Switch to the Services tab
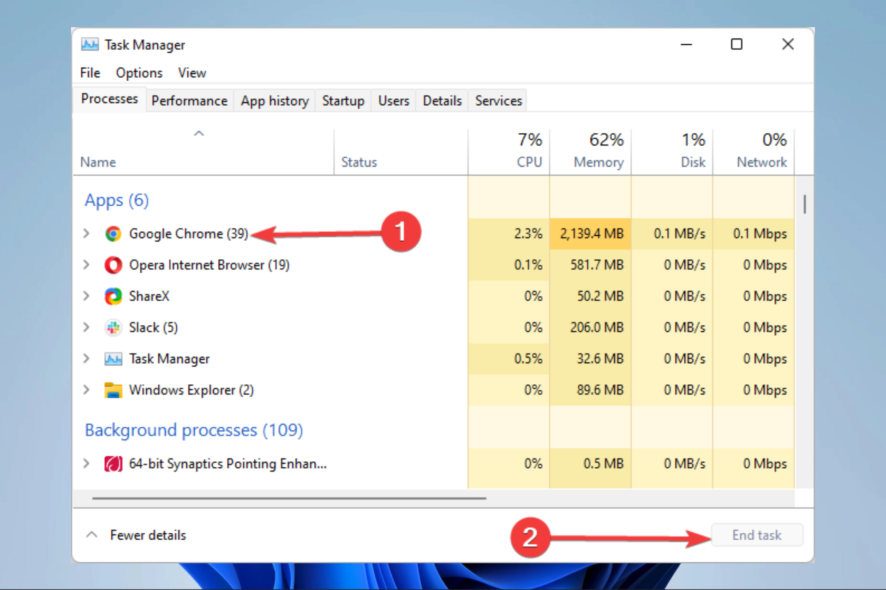Viewport: 886px width, 590px height. pos(498,101)
